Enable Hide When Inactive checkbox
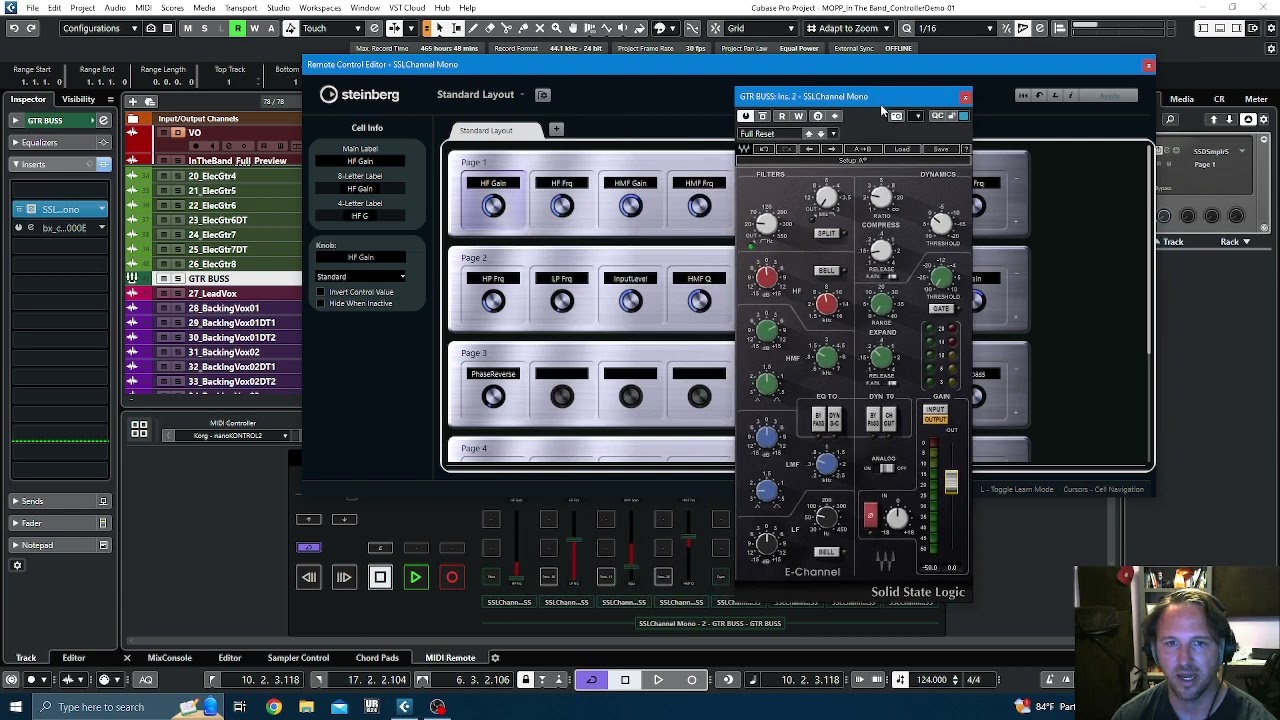The height and width of the screenshot is (720, 1280). pos(321,303)
